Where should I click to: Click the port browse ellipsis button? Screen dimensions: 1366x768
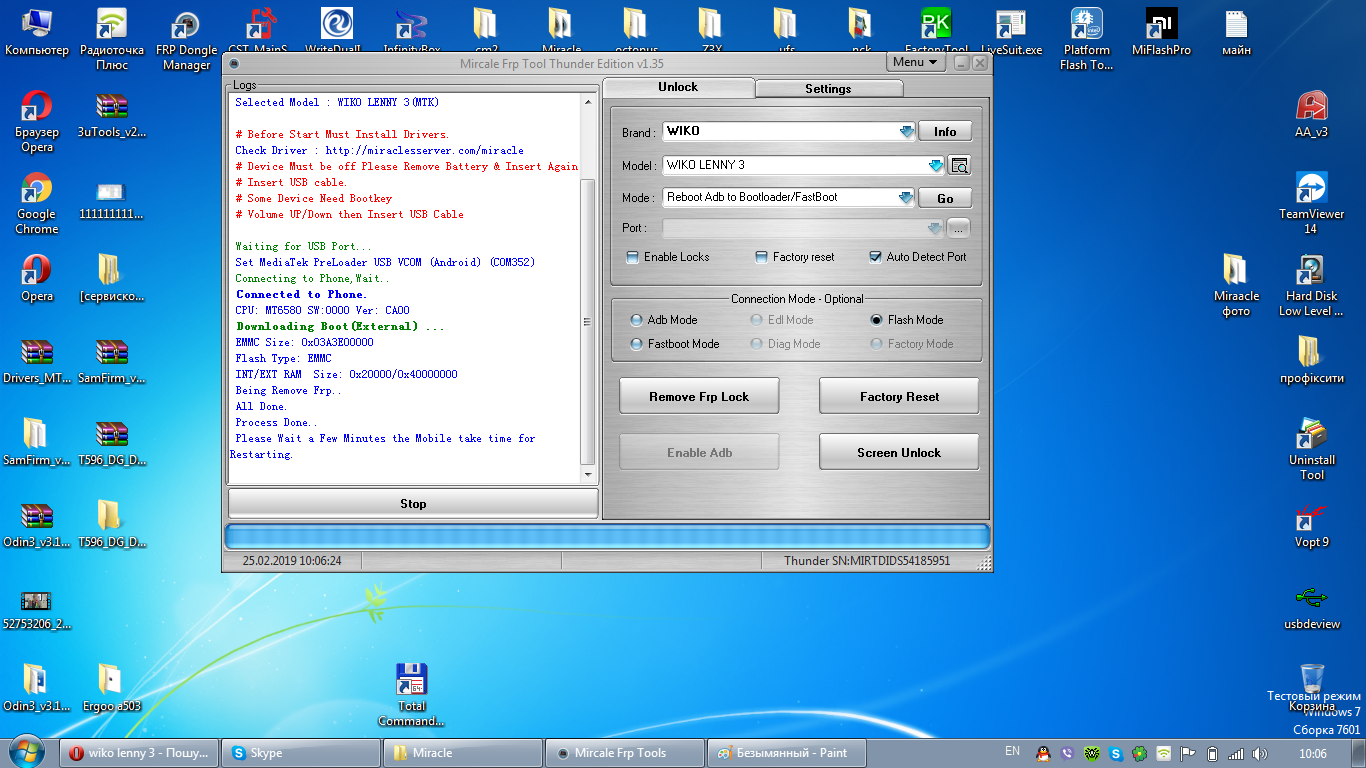pos(959,228)
